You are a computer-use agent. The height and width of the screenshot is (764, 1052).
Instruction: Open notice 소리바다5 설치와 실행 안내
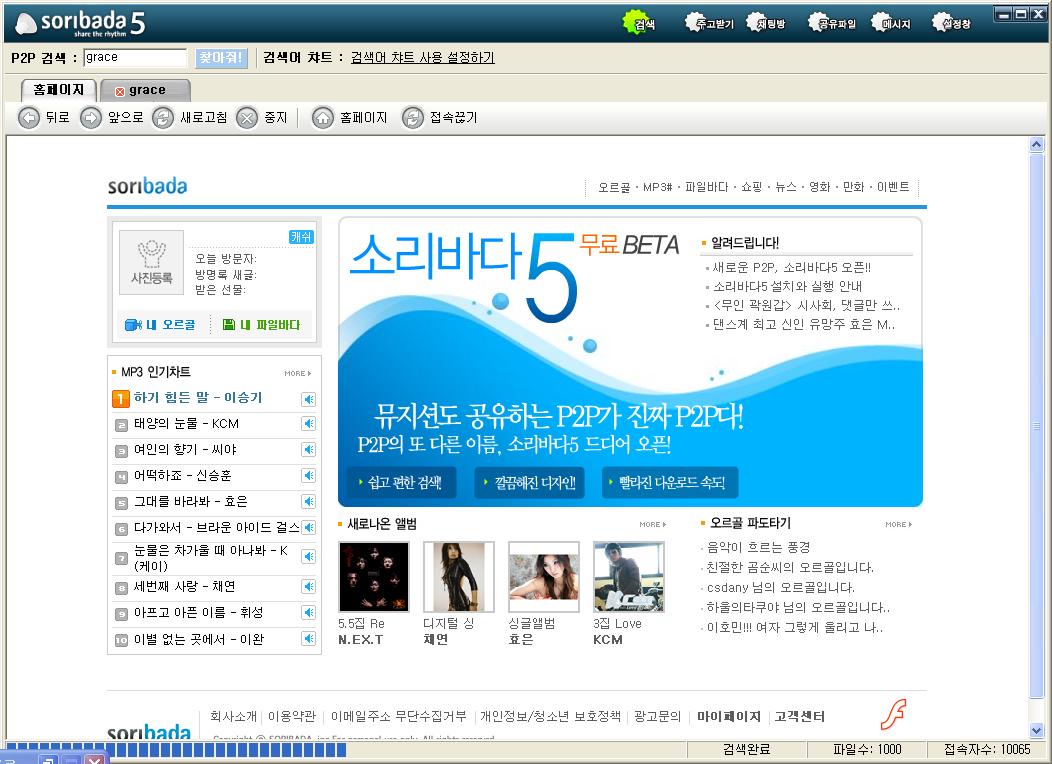point(788,286)
